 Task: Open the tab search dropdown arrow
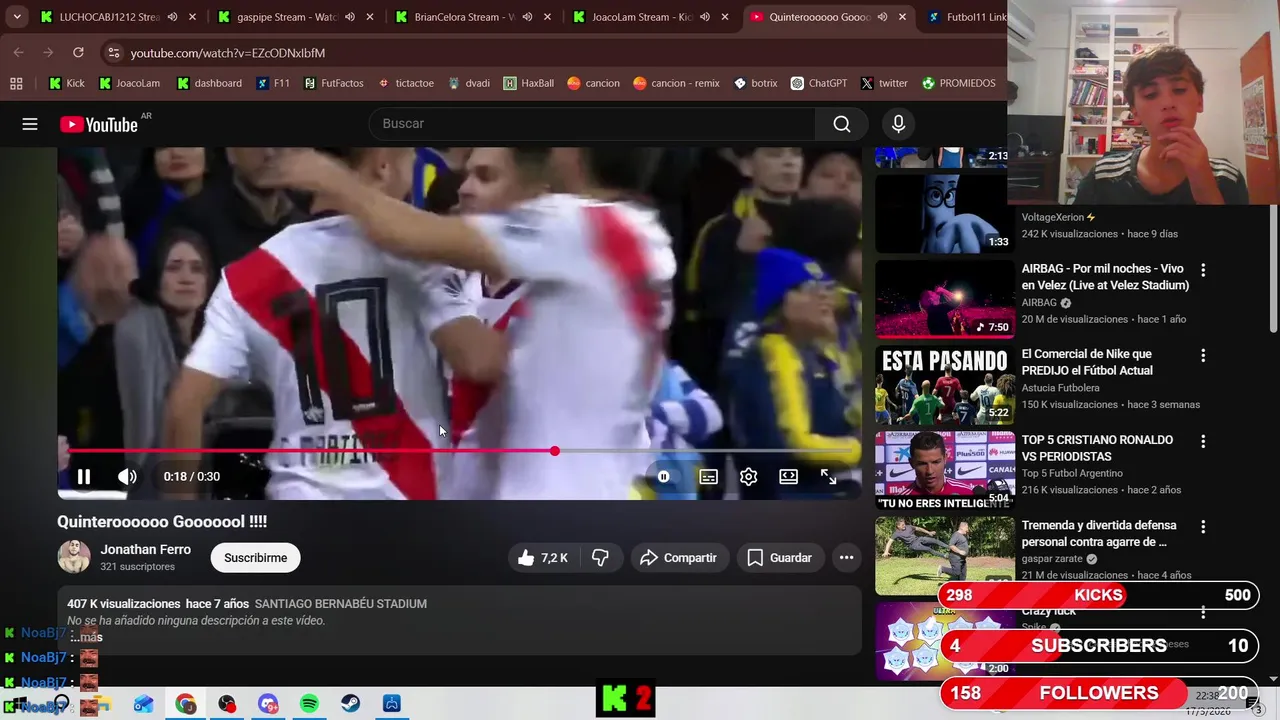click(17, 17)
